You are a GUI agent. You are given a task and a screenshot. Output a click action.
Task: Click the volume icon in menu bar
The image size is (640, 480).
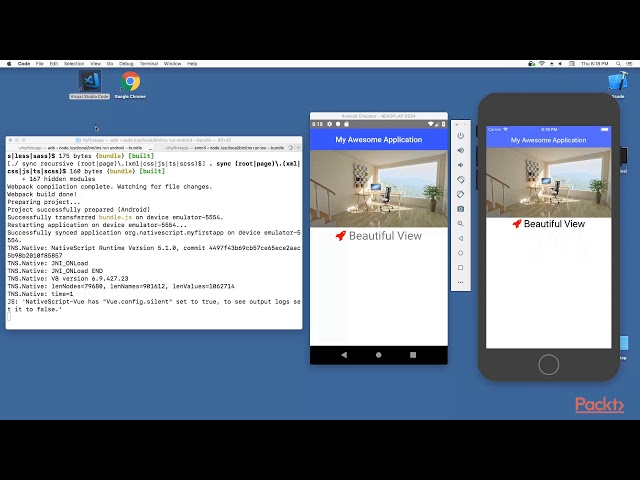tap(560, 64)
